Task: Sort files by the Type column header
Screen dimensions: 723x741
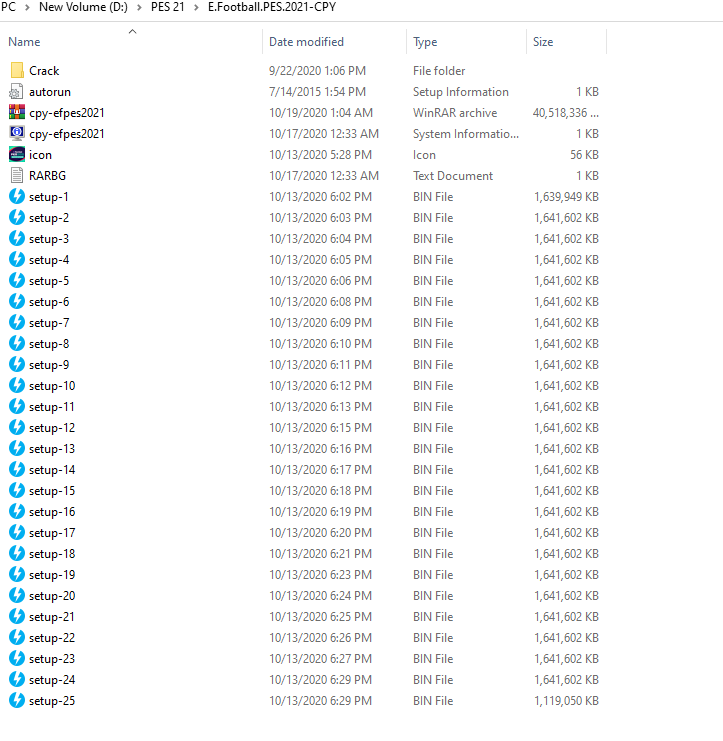Action: [x=425, y=42]
